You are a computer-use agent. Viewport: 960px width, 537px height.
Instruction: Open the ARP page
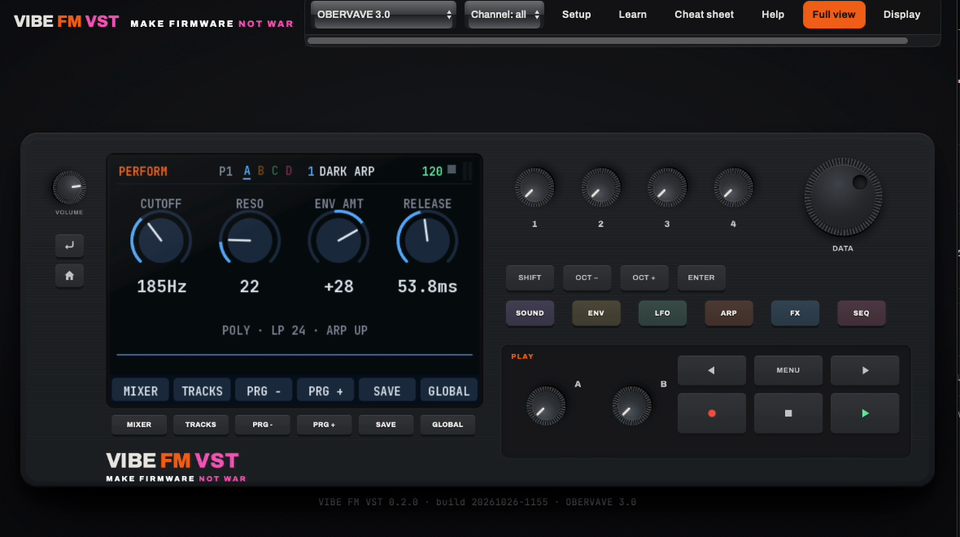(x=729, y=313)
